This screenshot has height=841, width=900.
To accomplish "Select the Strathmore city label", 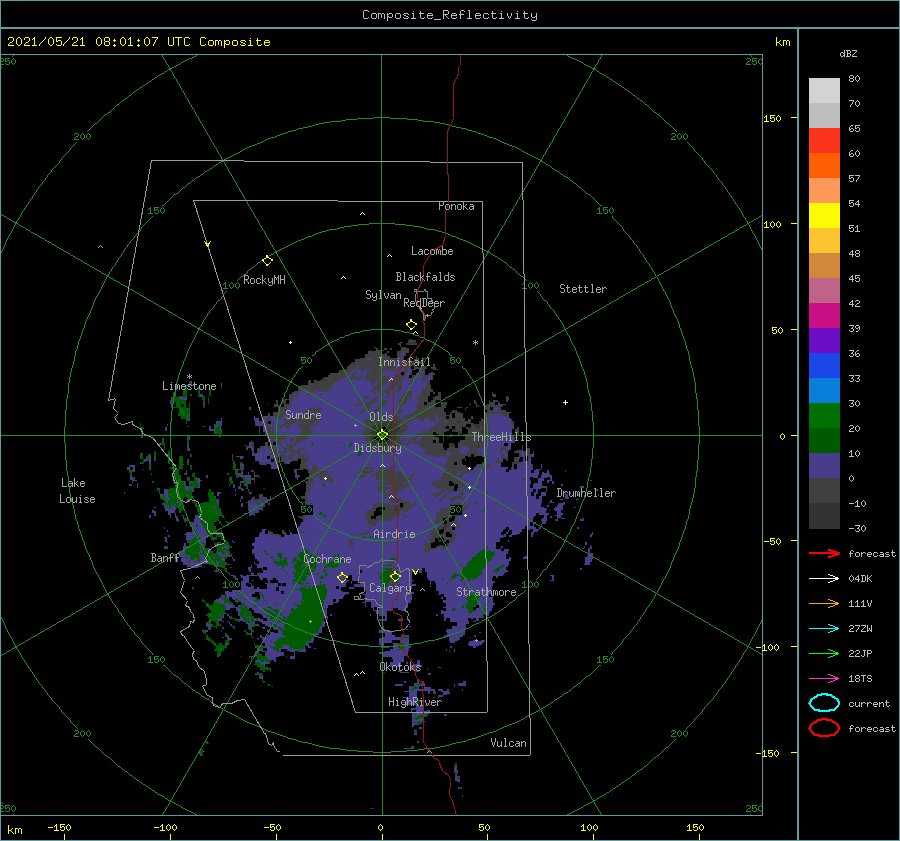I will (x=486, y=592).
